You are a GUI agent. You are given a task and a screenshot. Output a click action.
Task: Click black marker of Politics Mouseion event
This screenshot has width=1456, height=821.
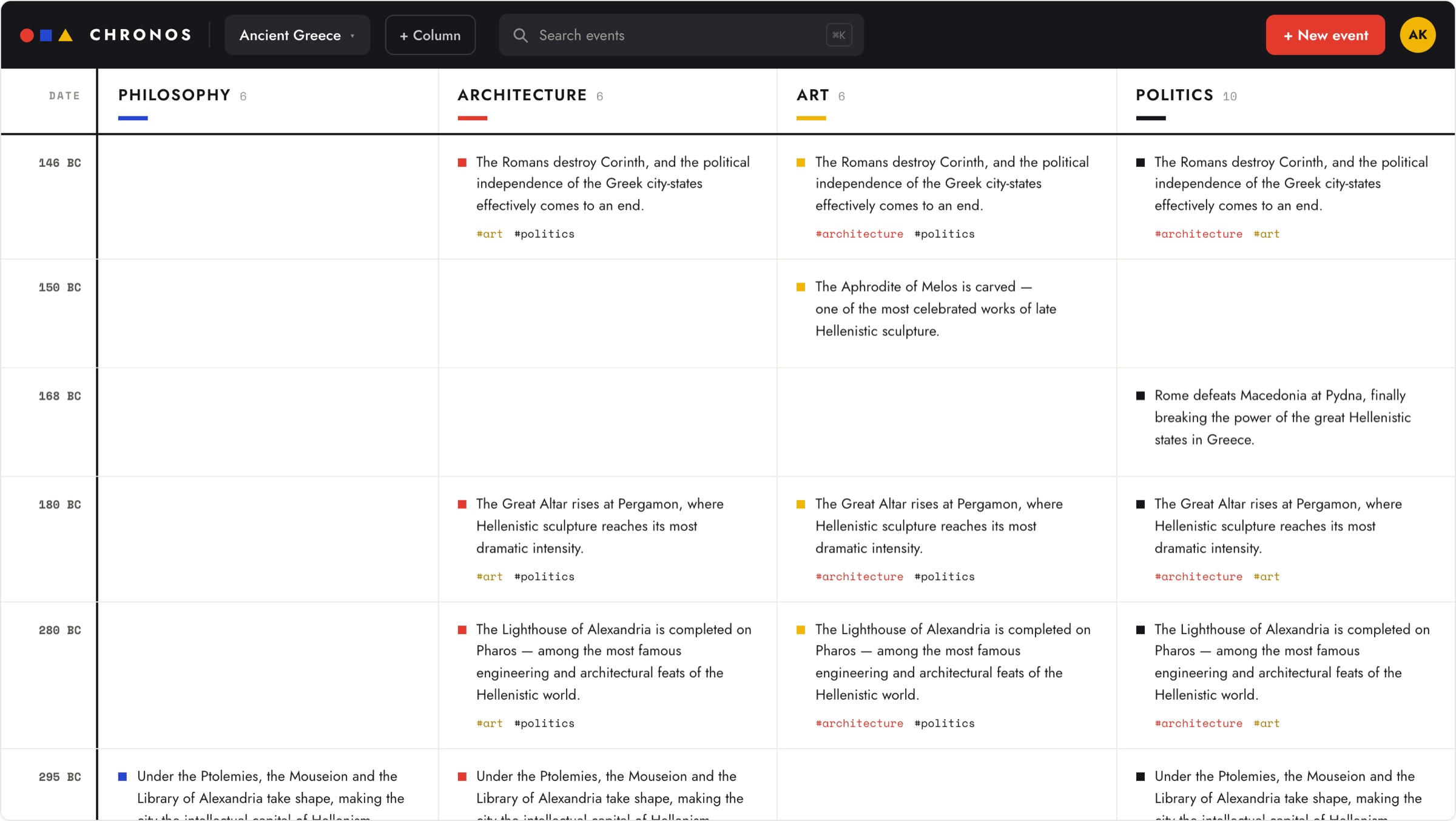pyautogui.click(x=1141, y=777)
